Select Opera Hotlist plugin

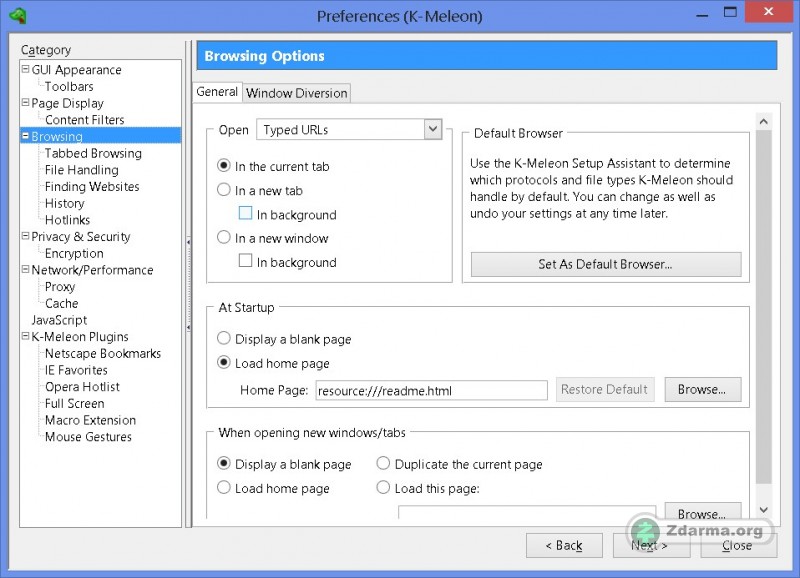click(82, 387)
